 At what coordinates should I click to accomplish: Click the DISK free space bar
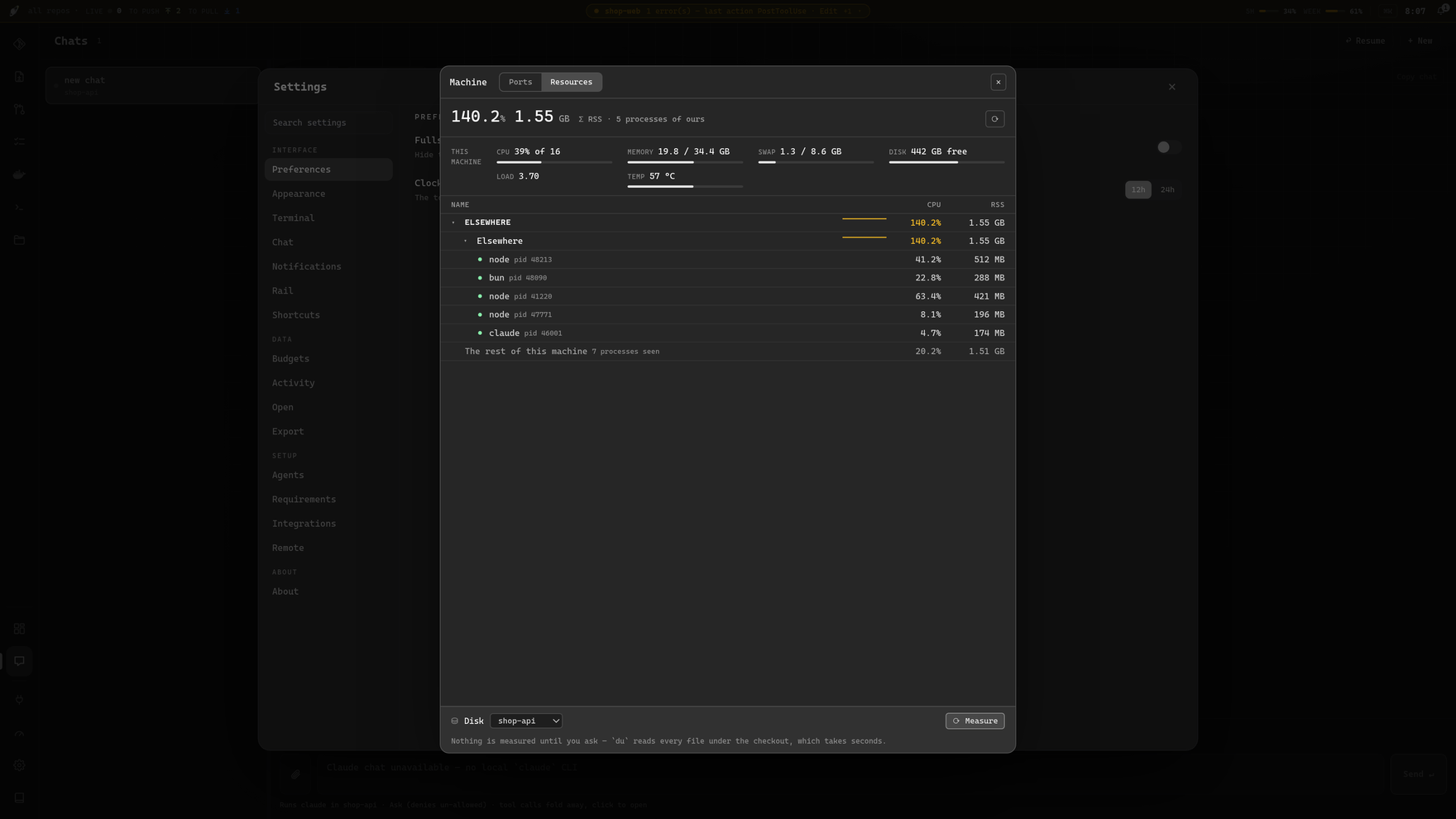[x=946, y=162]
